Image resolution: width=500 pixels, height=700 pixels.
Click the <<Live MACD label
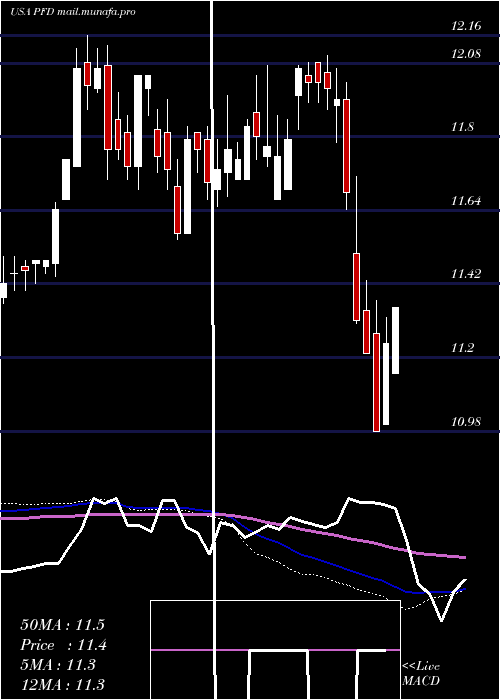(x=421, y=674)
